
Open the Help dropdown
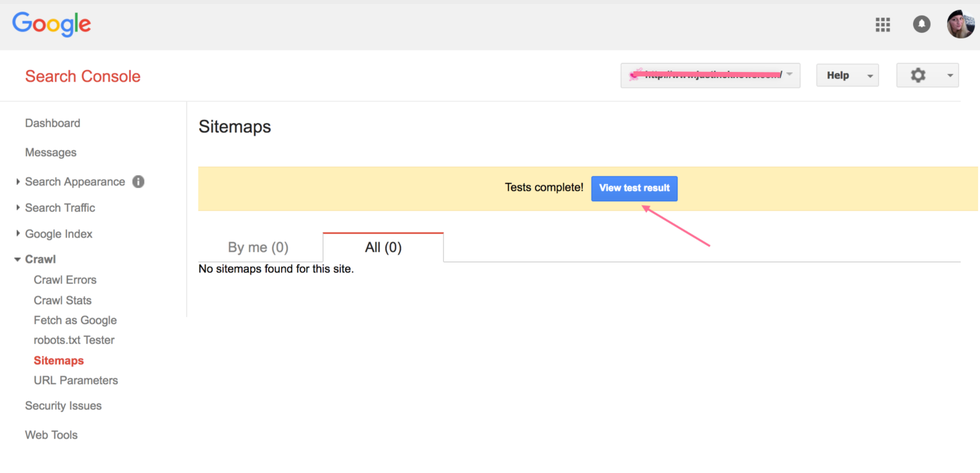click(848, 76)
